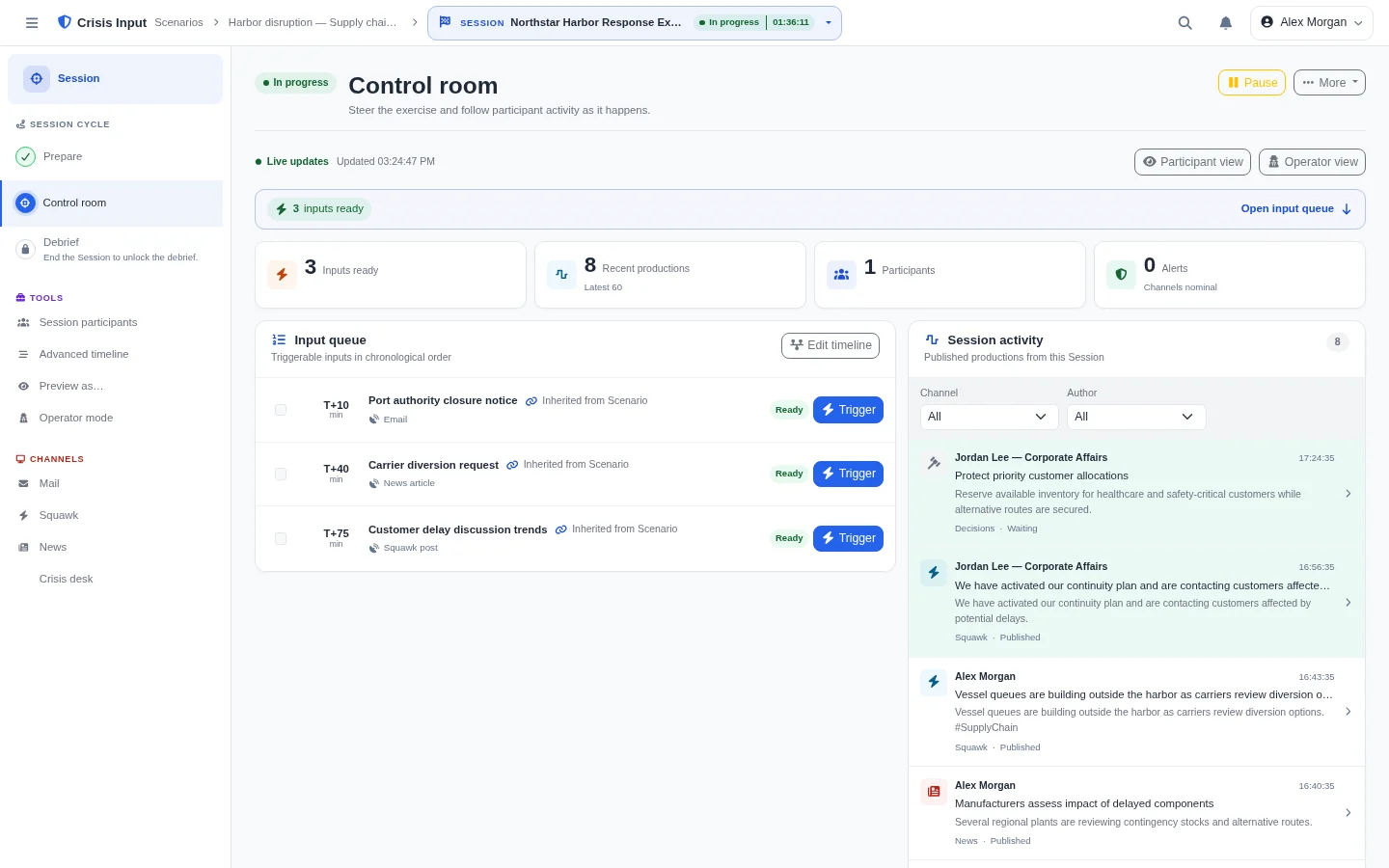1389x868 pixels.
Task: Click the session flag icon in header
Action: (445, 22)
